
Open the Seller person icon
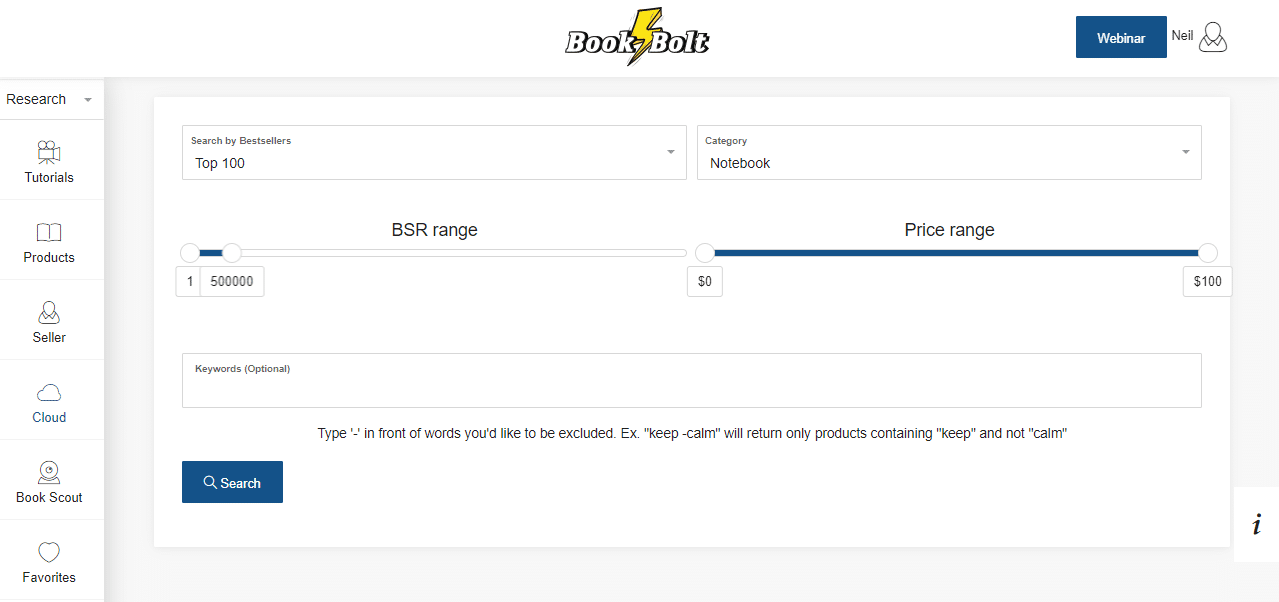pos(49,312)
